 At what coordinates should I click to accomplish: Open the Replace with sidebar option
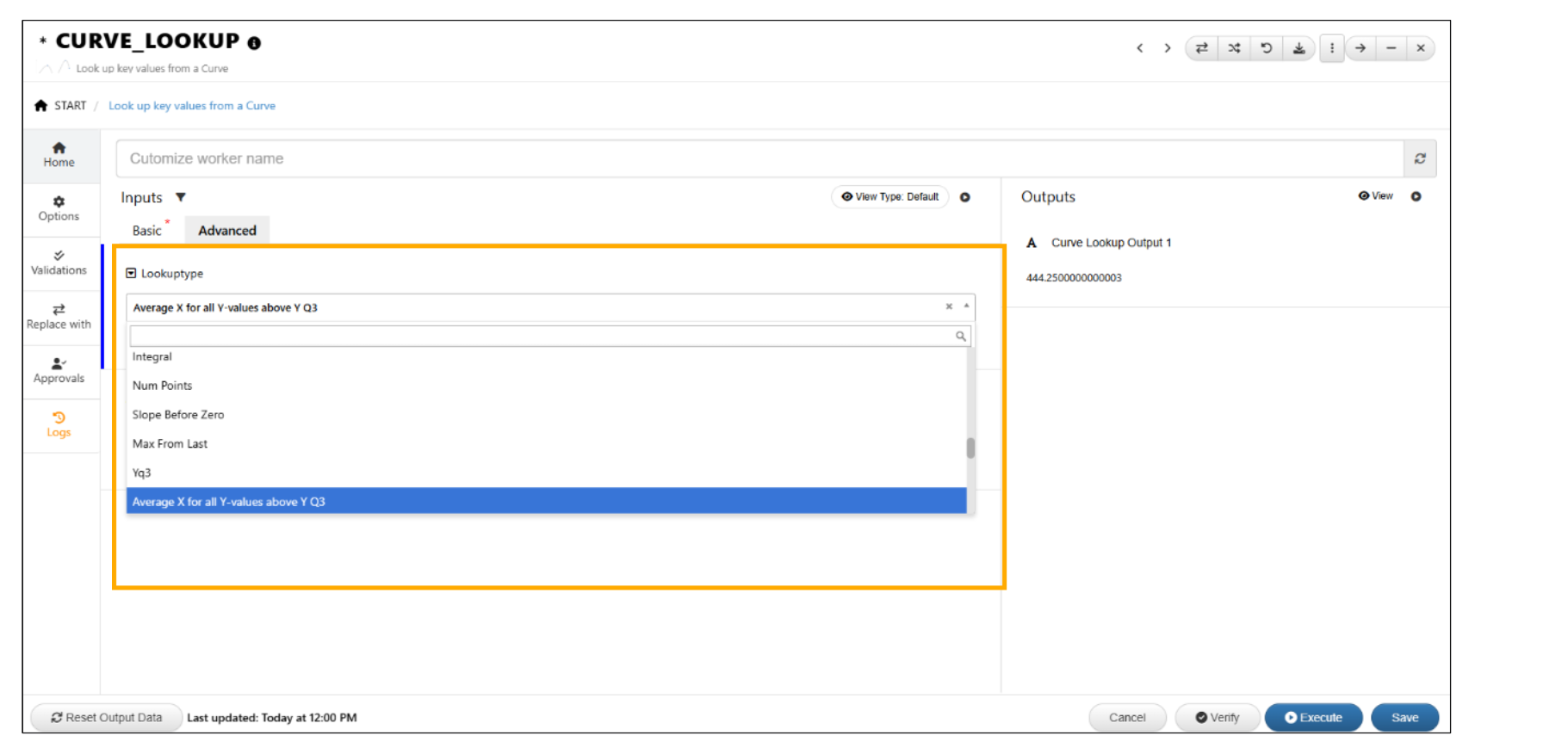pyautogui.click(x=59, y=317)
